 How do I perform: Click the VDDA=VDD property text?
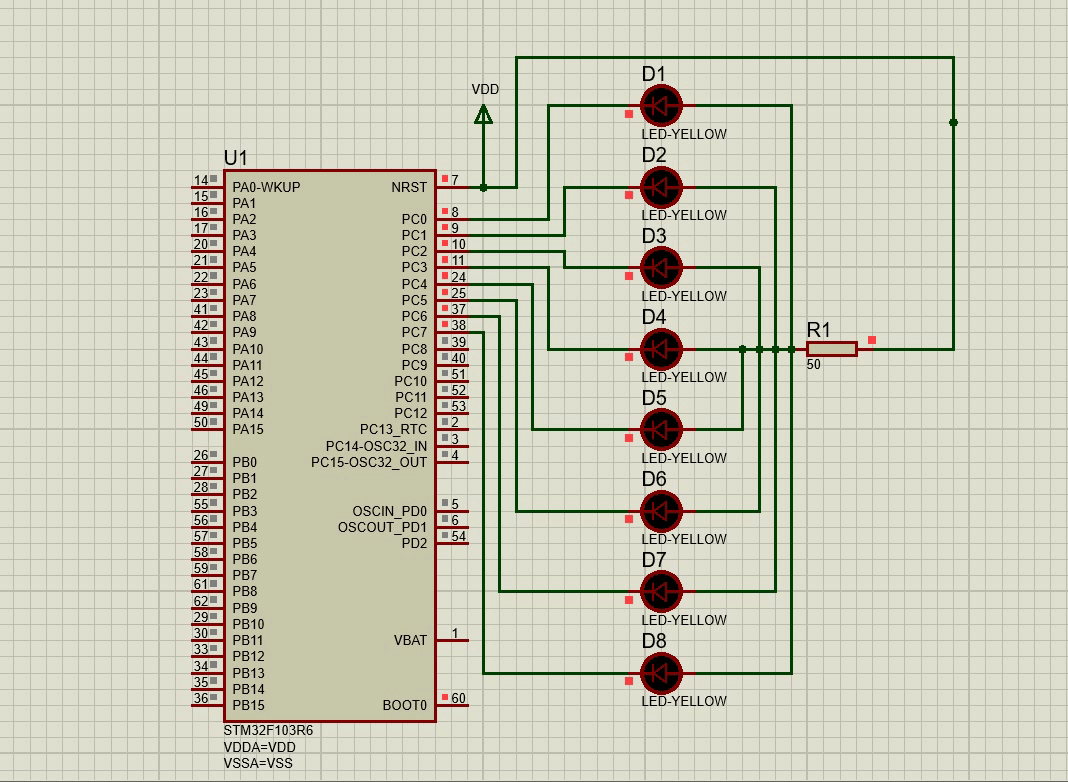click(260, 747)
